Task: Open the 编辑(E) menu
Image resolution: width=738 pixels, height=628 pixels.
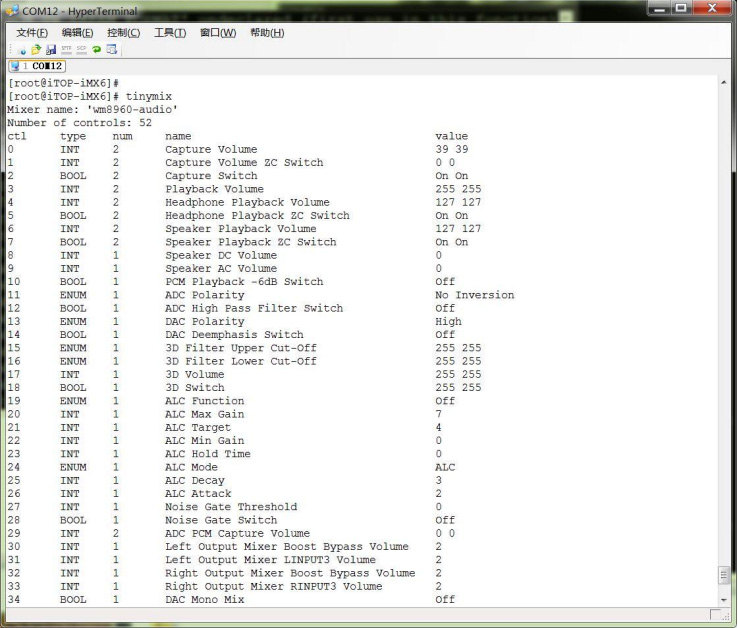Action: (x=77, y=33)
